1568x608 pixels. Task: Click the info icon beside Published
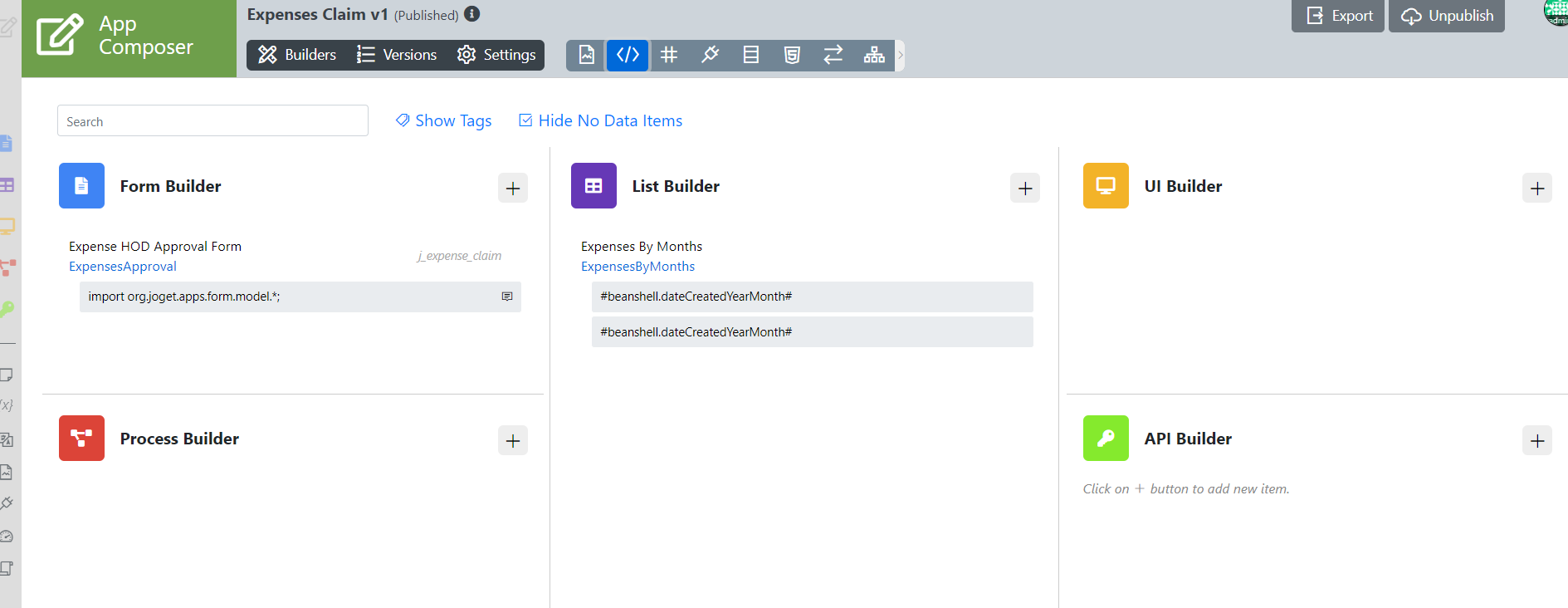pyautogui.click(x=471, y=14)
